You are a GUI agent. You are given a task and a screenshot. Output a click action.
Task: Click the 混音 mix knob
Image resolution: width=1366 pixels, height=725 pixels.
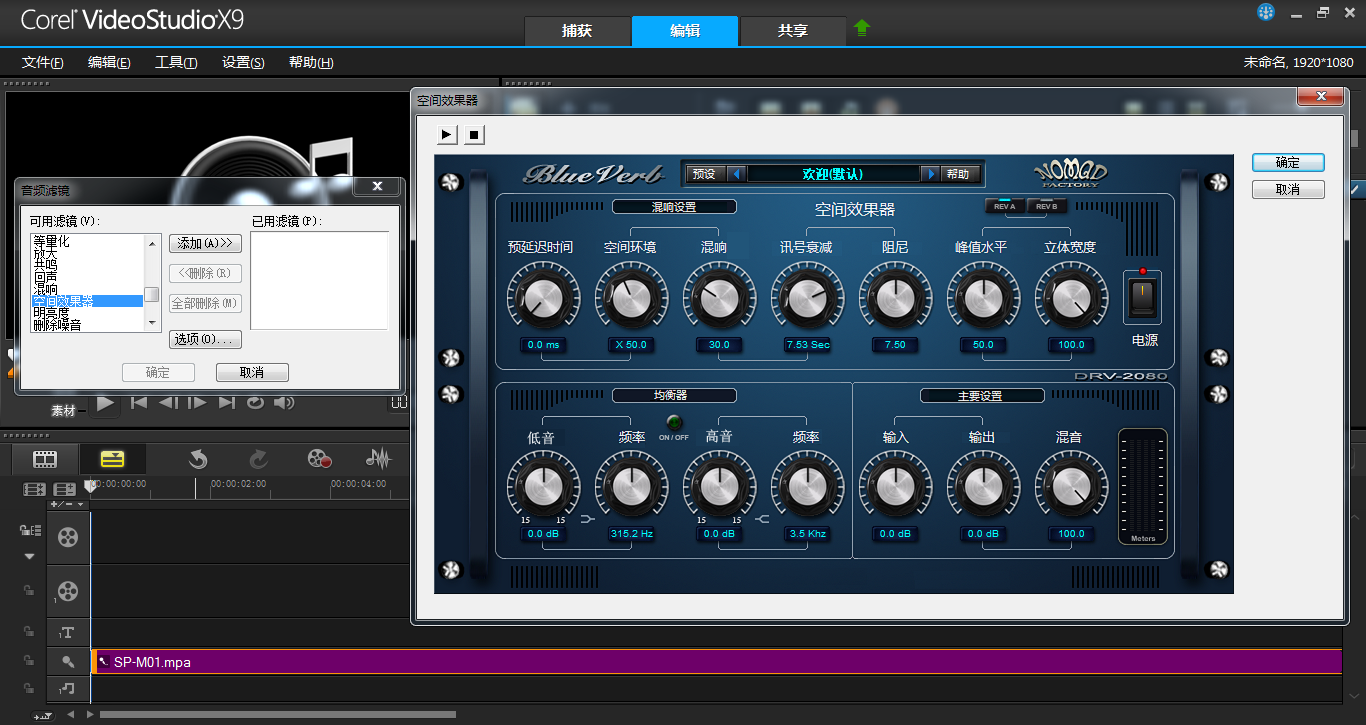1070,486
